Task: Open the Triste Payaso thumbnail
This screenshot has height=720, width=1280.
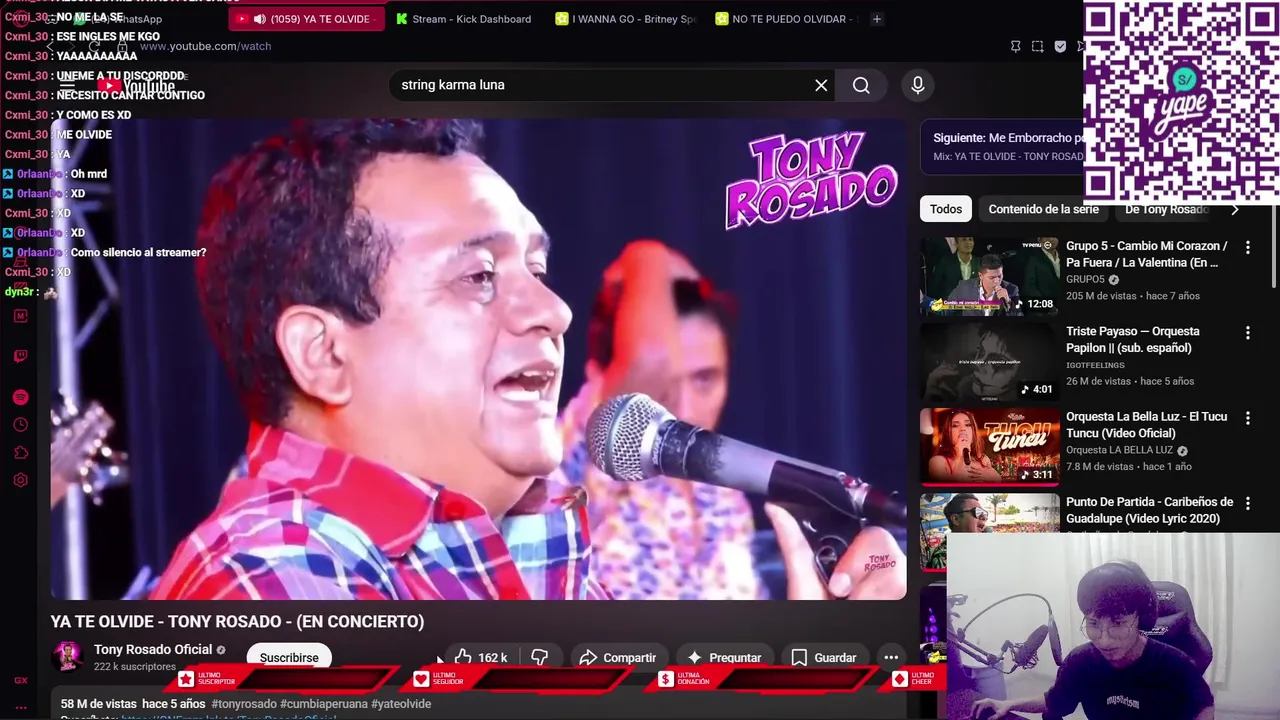Action: pyautogui.click(x=990, y=361)
